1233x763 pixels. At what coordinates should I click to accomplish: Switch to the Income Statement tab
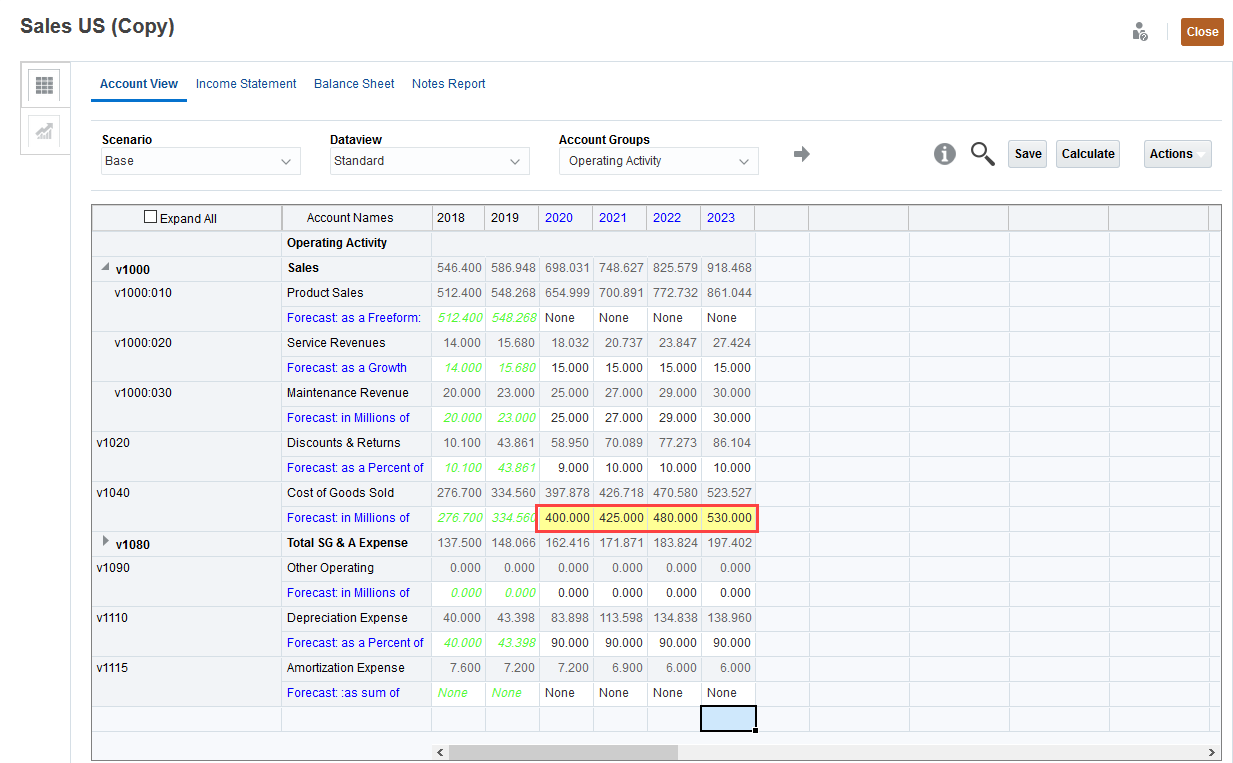[x=246, y=84]
